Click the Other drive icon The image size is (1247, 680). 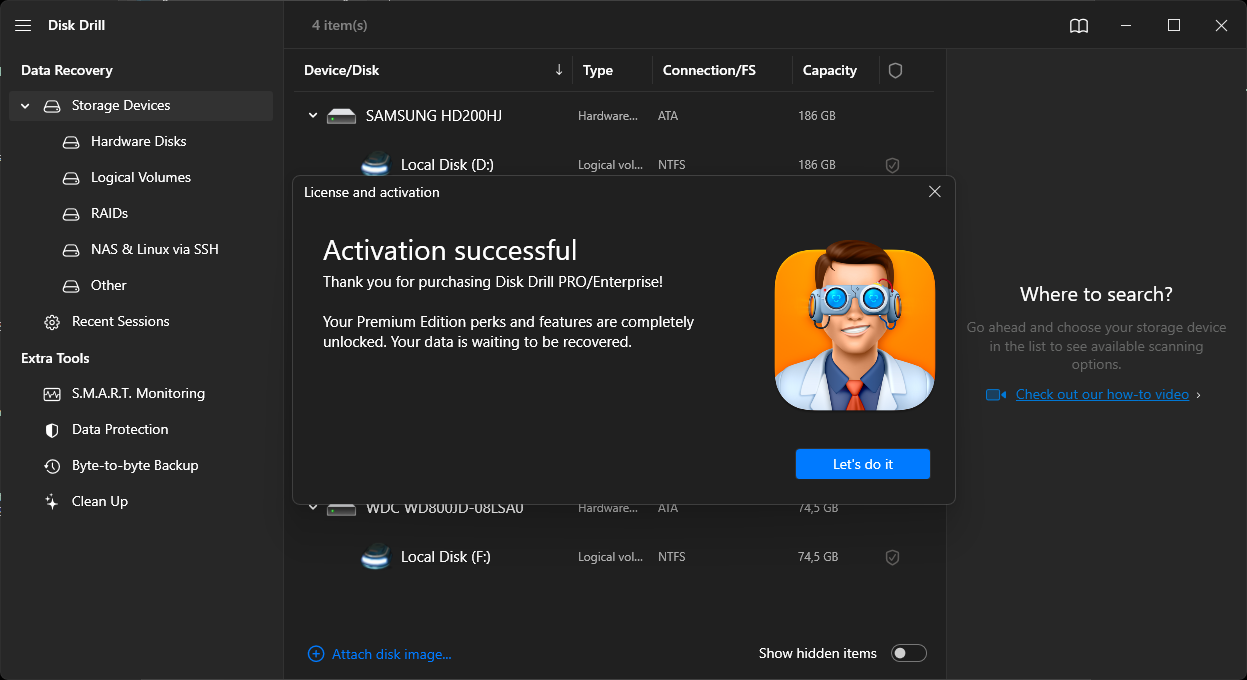[71, 286]
